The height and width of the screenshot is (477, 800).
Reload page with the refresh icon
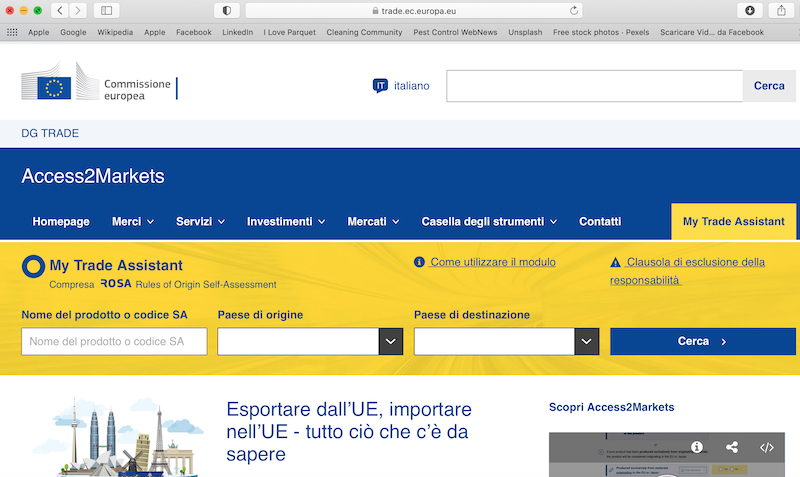pyautogui.click(x=574, y=10)
